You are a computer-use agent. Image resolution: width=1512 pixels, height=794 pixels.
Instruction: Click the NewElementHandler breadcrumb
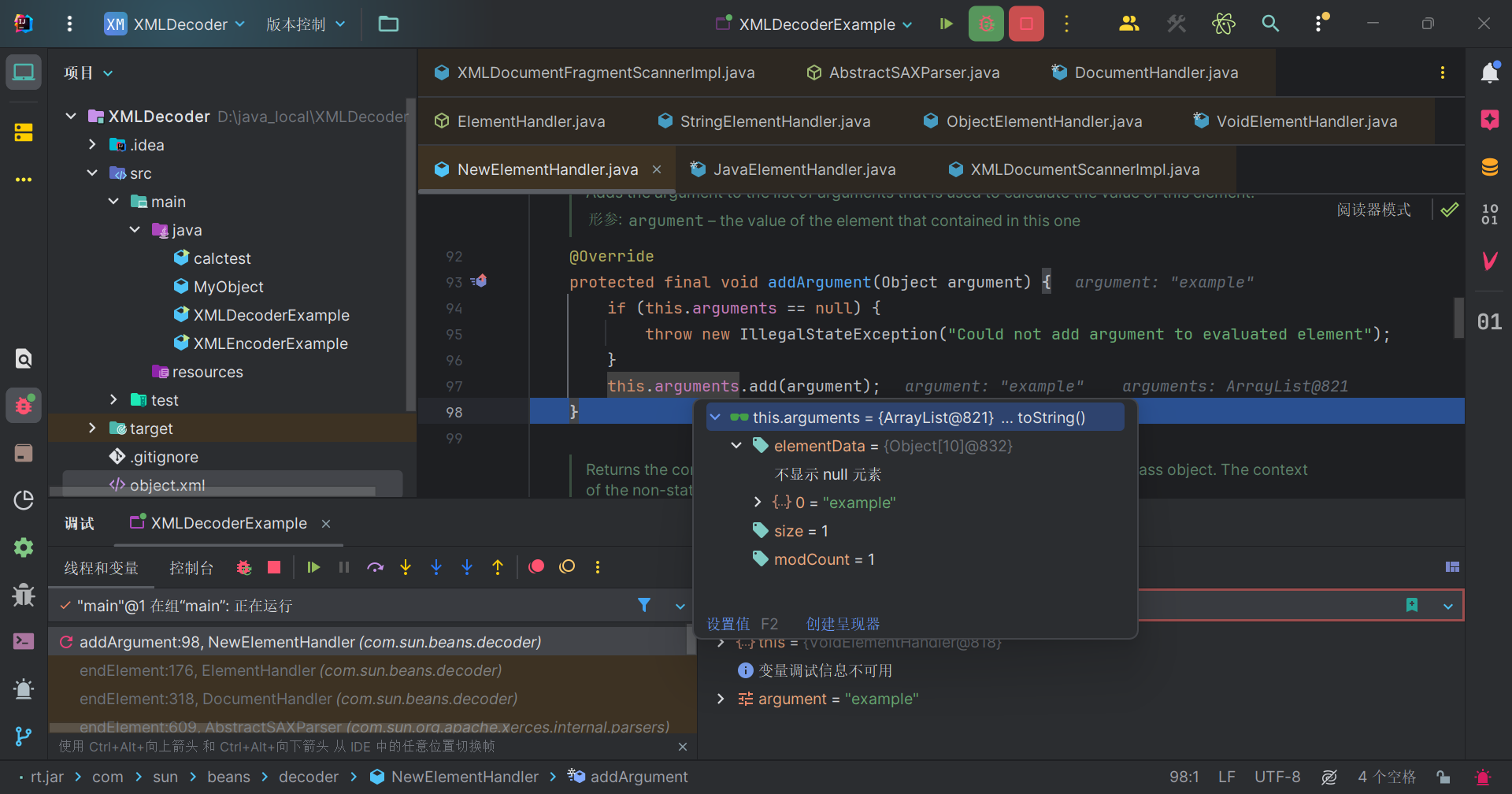click(x=454, y=777)
